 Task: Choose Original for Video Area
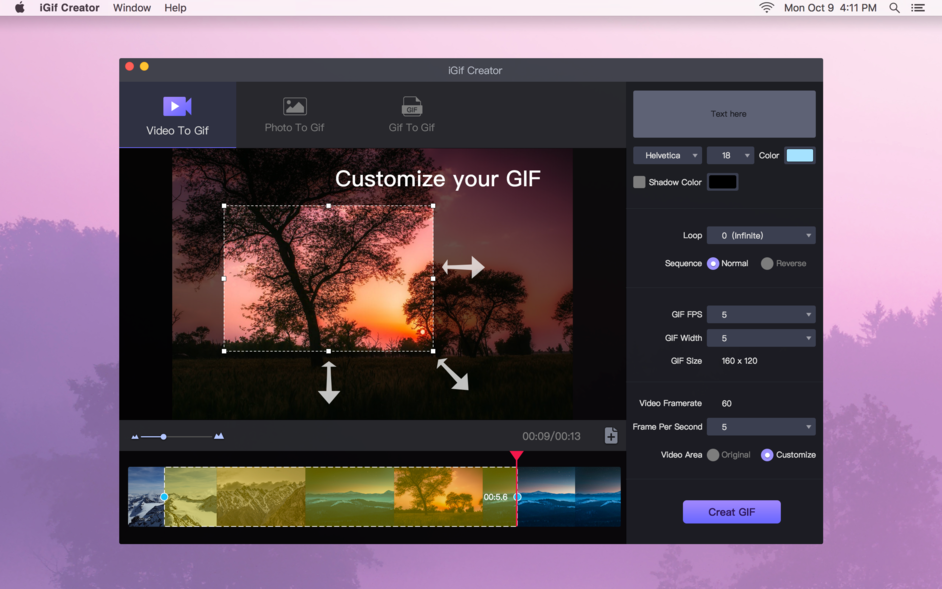[715, 454]
